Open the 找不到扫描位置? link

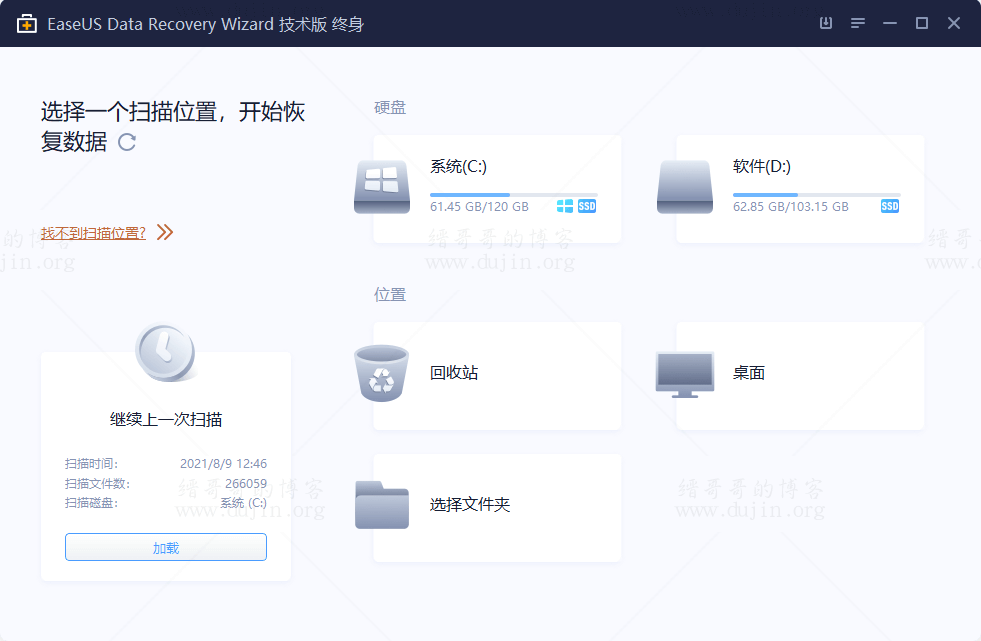pyautogui.click(x=93, y=233)
